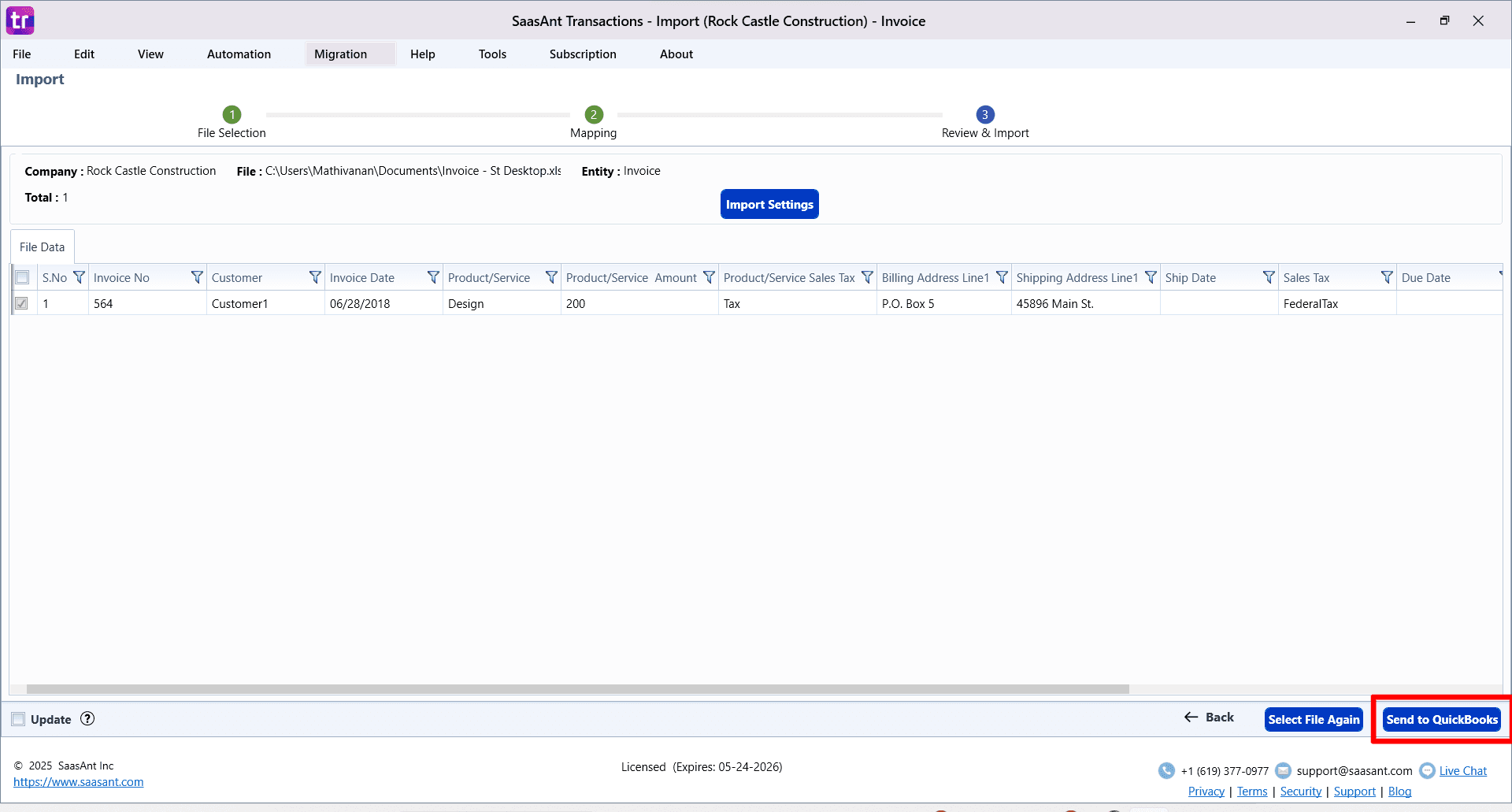Select the P.O. Box 5 cell

click(943, 303)
